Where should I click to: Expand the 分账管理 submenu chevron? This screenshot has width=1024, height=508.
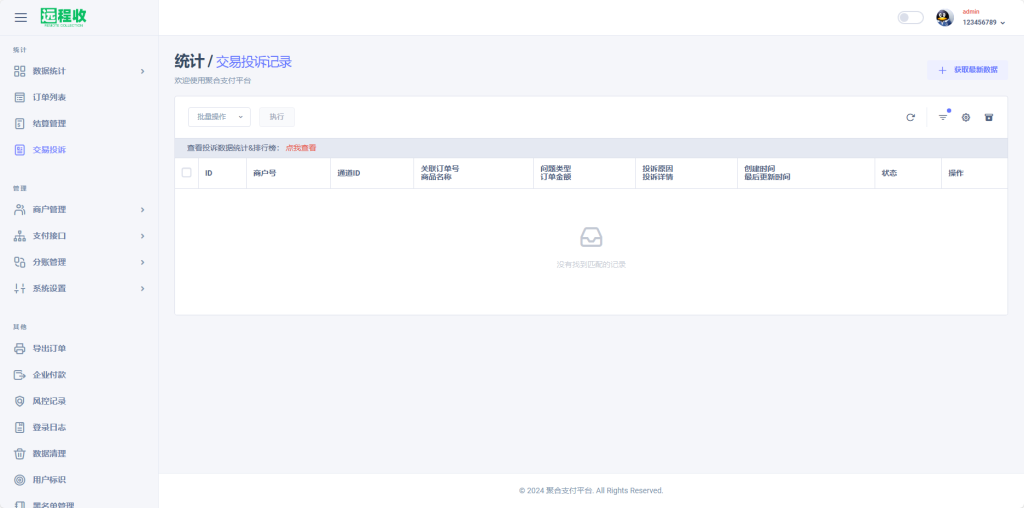coord(142,262)
